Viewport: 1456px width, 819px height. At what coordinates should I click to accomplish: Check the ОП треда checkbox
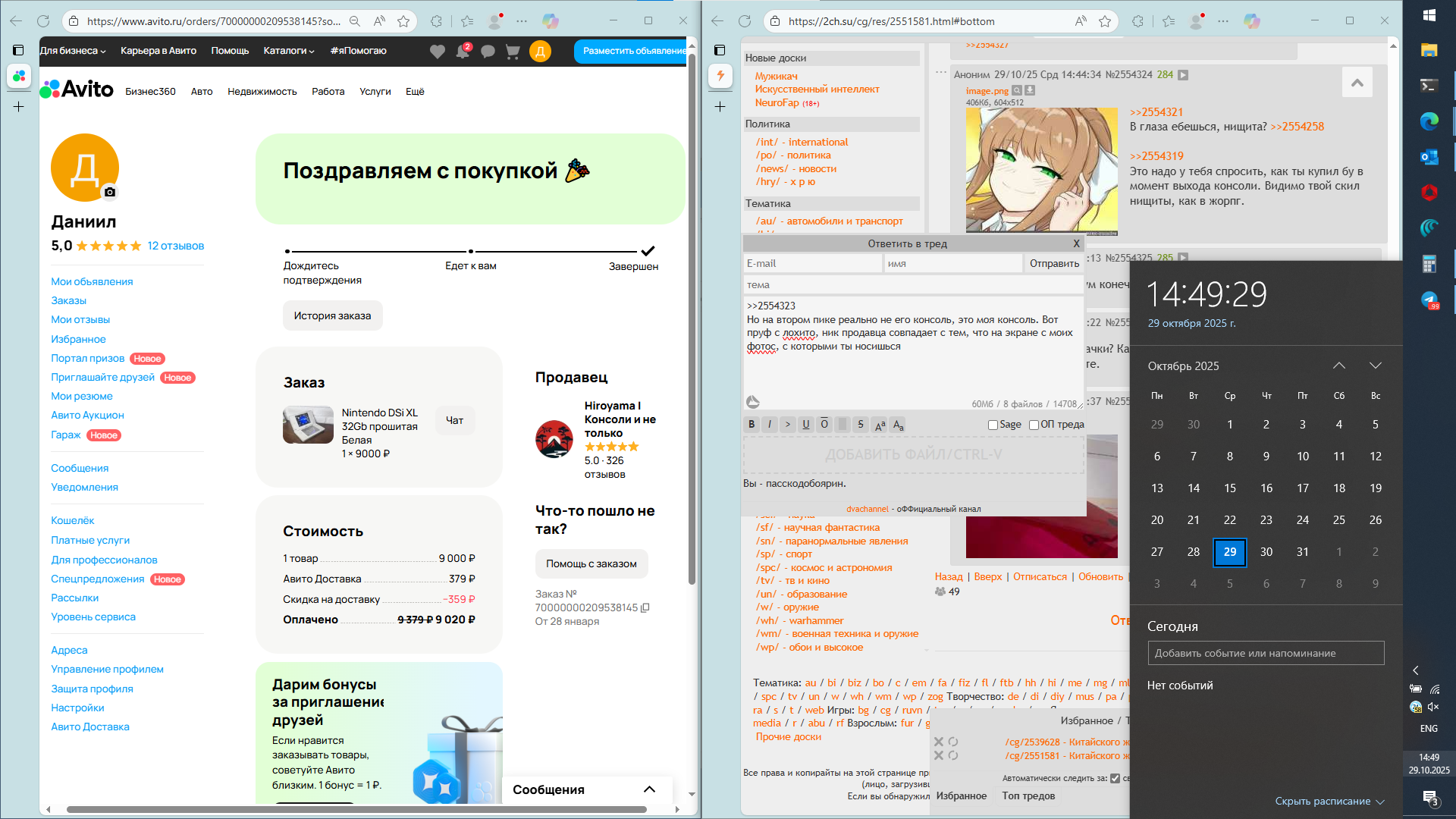pos(1034,425)
